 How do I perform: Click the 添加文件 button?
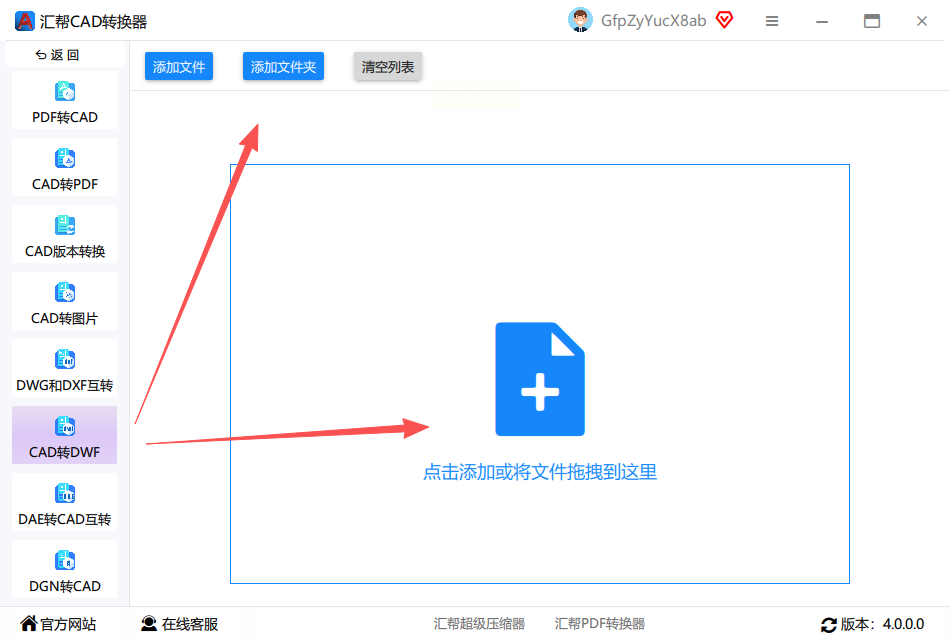[179, 66]
